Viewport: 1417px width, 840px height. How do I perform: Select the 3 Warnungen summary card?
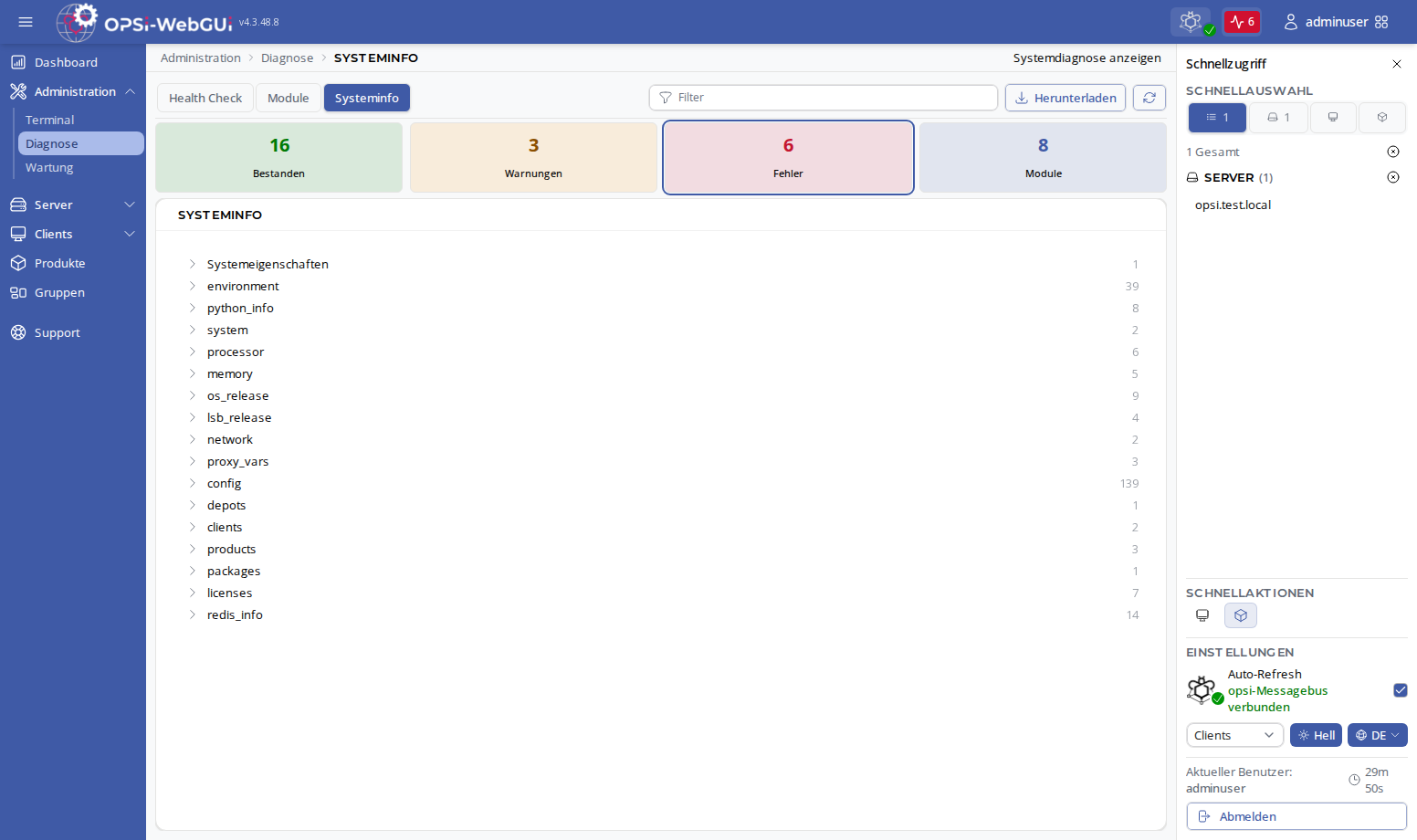(x=534, y=157)
